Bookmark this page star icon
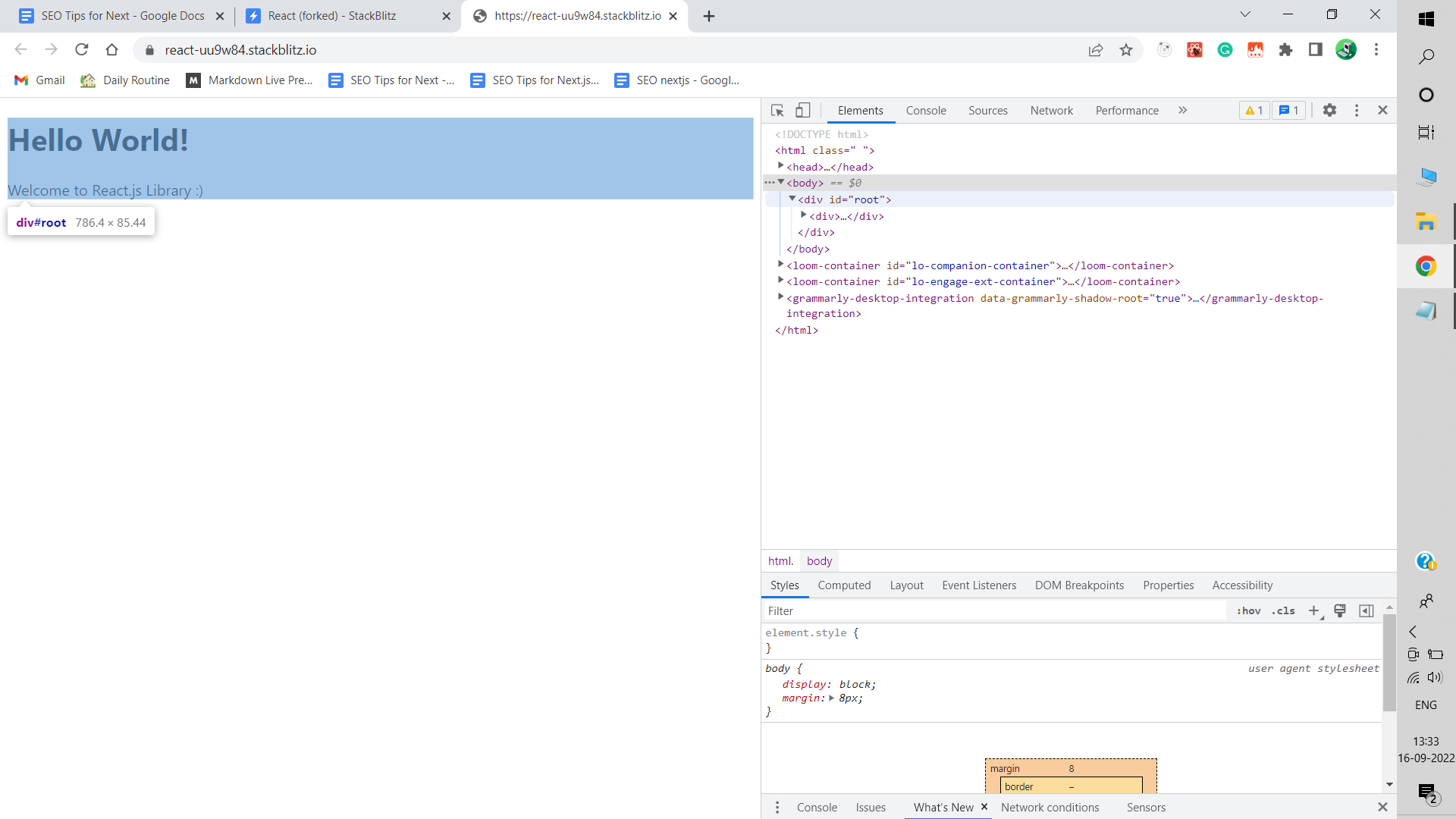The width and height of the screenshot is (1456, 819). [1126, 50]
